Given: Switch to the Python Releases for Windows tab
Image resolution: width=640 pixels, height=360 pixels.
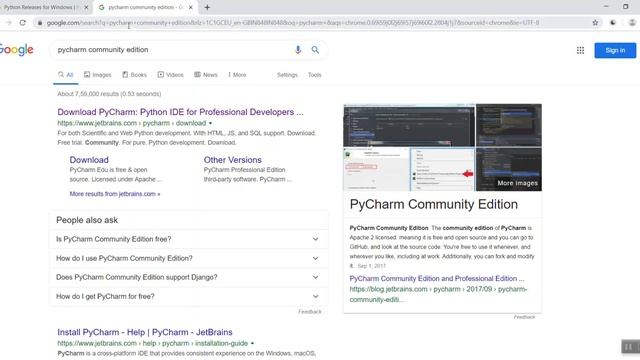Looking at the screenshot, I should point(41,7).
